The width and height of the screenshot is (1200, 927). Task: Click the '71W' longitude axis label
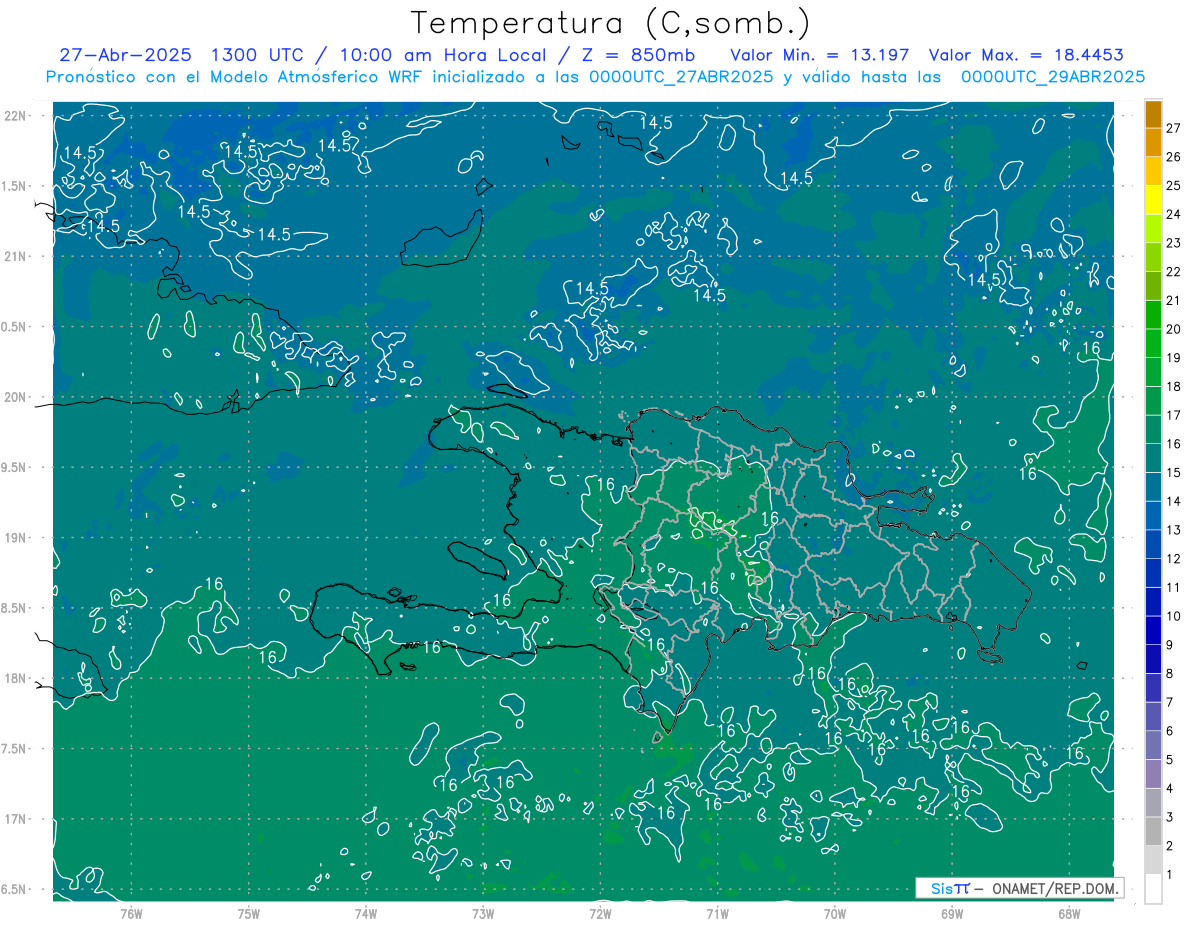pos(717,914)
